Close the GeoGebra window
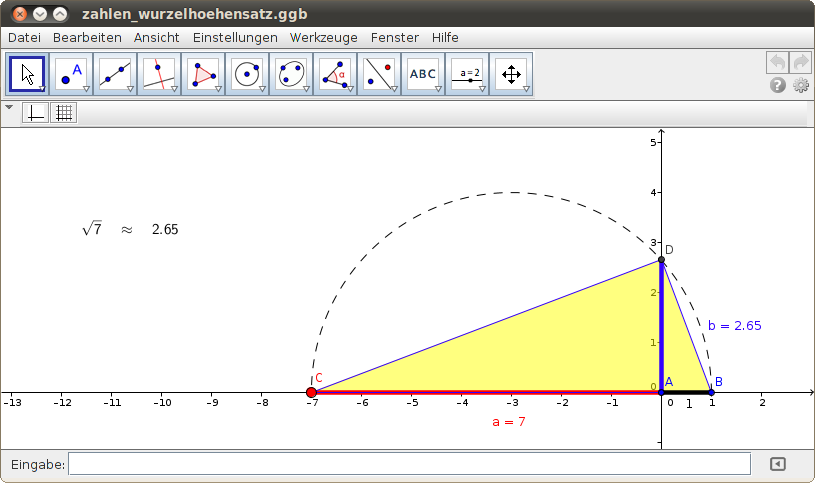 coord(20,14)
